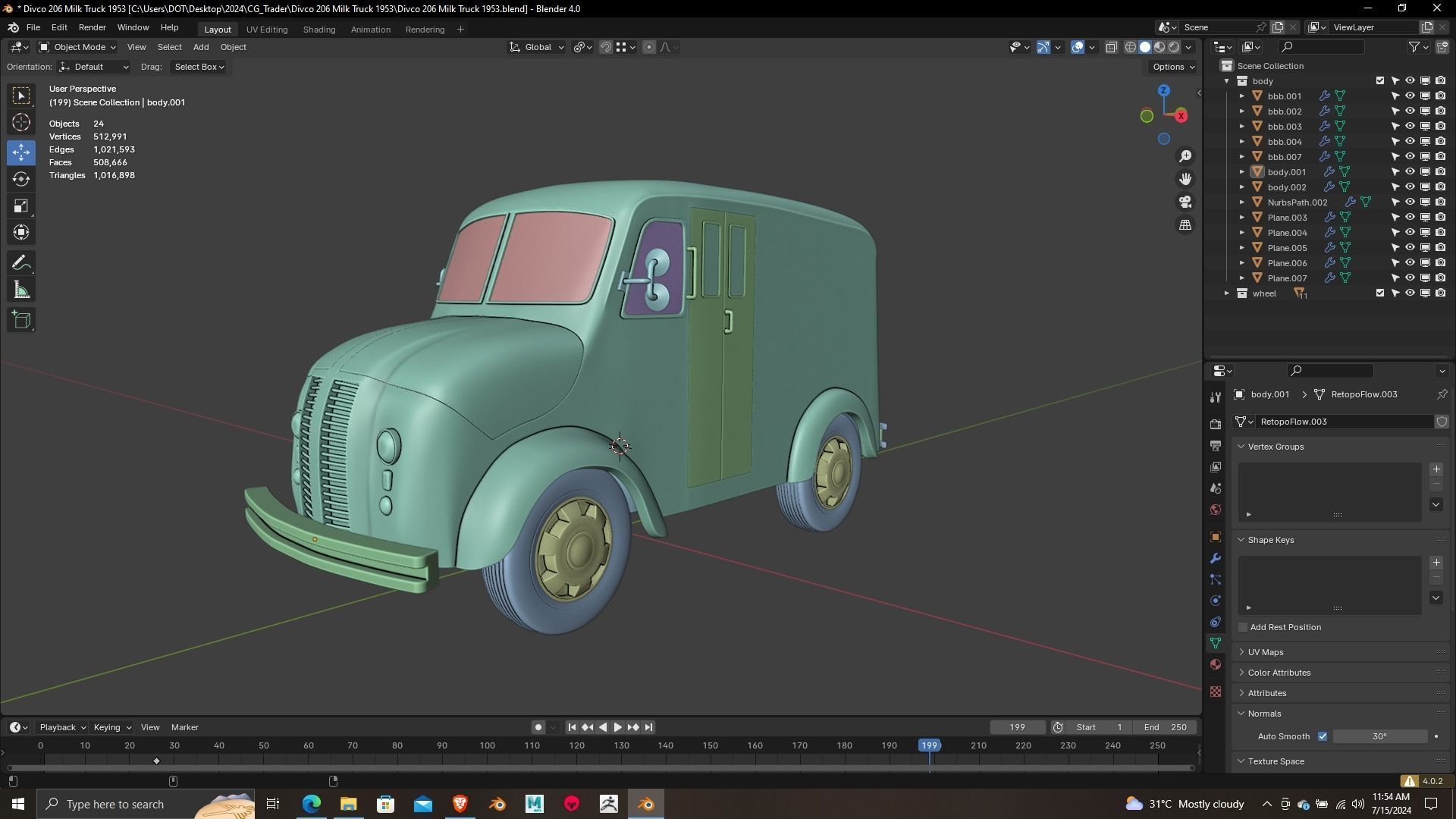Select the Annotate pencil tool
This screenshot has height=819, width=1456.
tap(21, 263)
